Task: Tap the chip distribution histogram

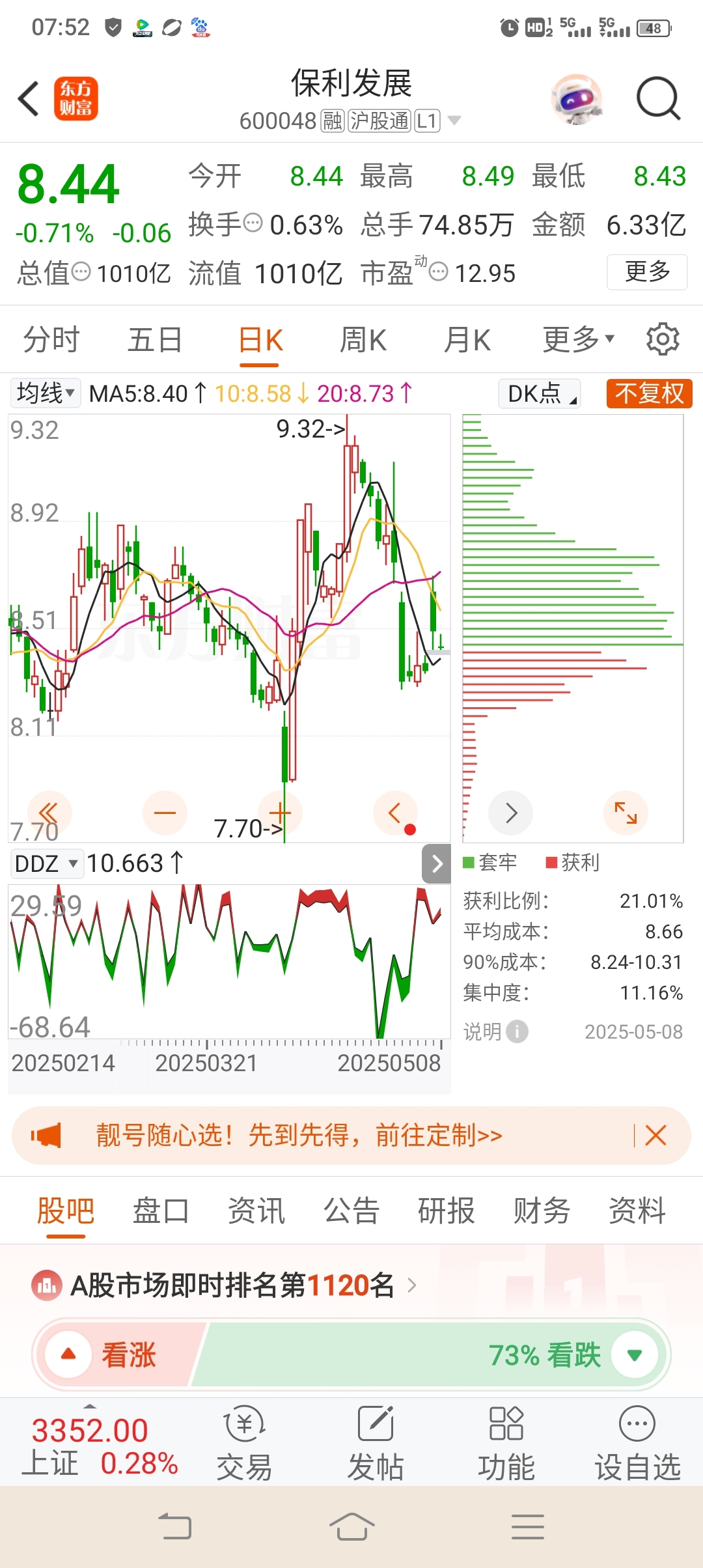Action: [x=573, y=628]
